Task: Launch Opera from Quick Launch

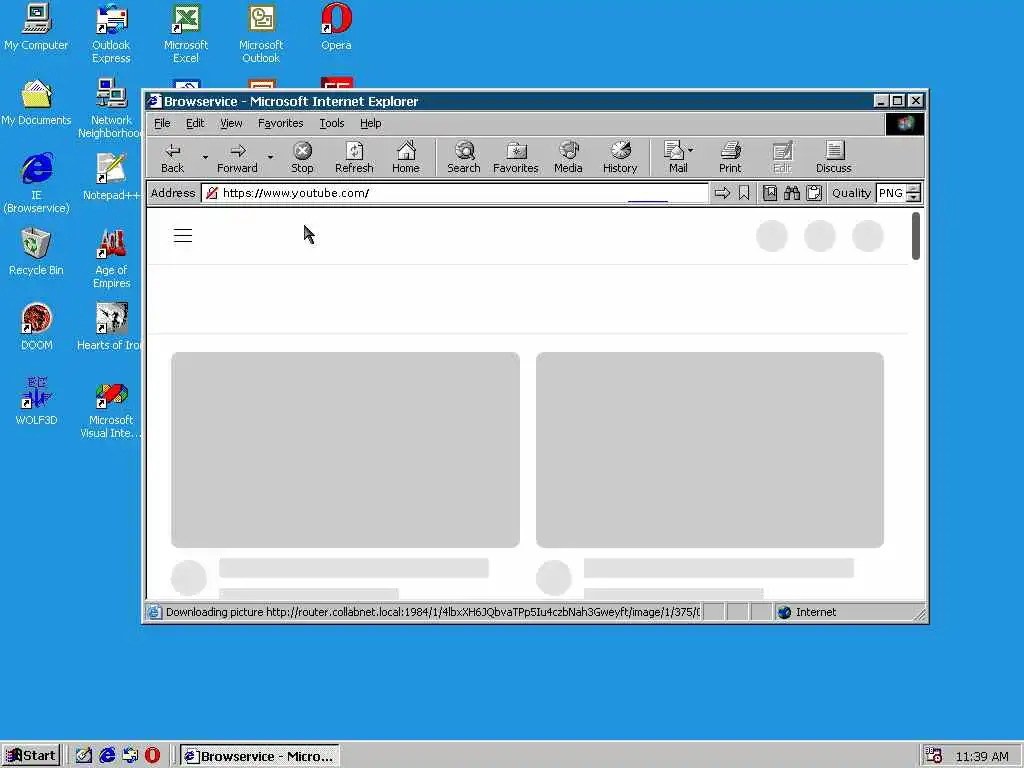Action: click(x=152, y=756)
